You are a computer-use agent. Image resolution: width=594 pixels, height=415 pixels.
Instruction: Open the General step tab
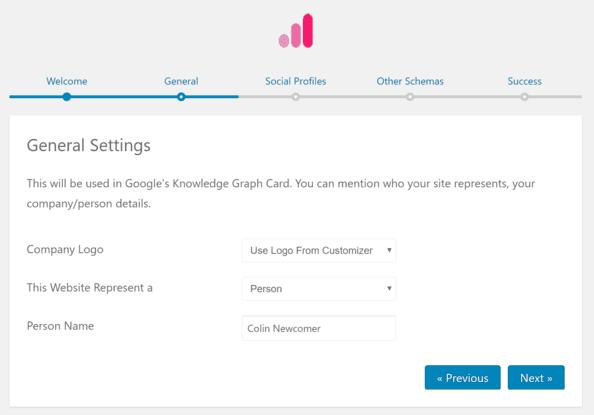pyautogui.click(x=181, y=81)
